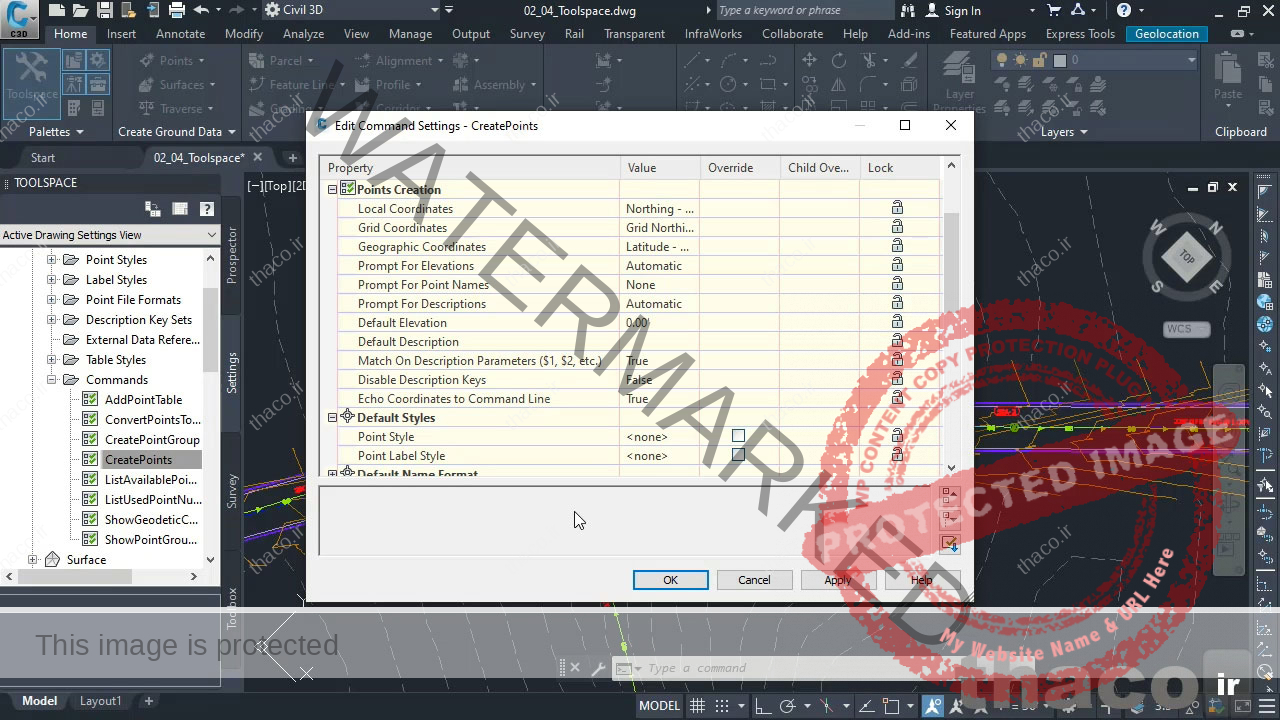
Task: Open the Active Drawing Settings View dropdown
Action: [x=110, y=235]
